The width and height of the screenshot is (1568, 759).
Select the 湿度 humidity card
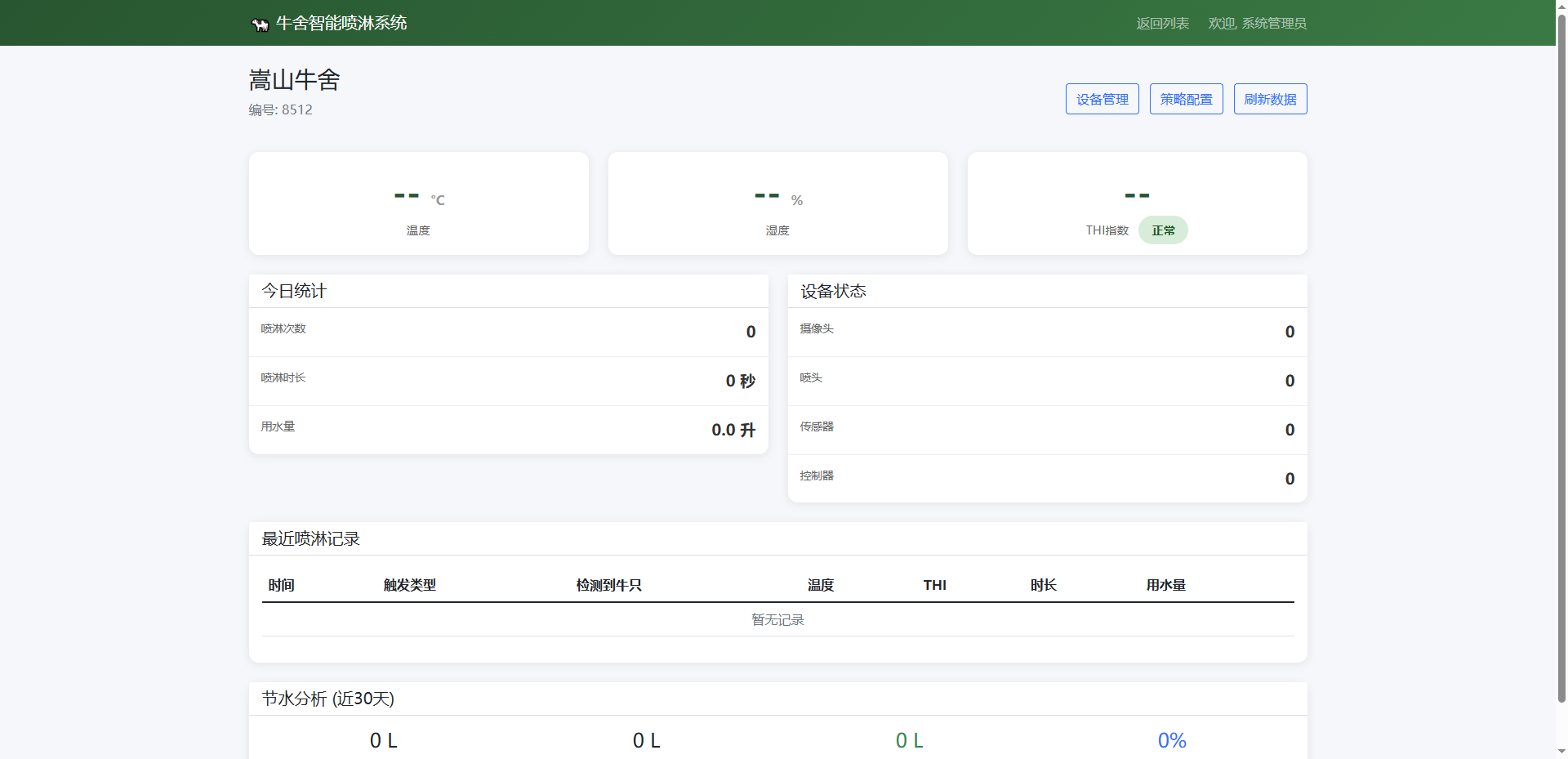click(777, 203)
